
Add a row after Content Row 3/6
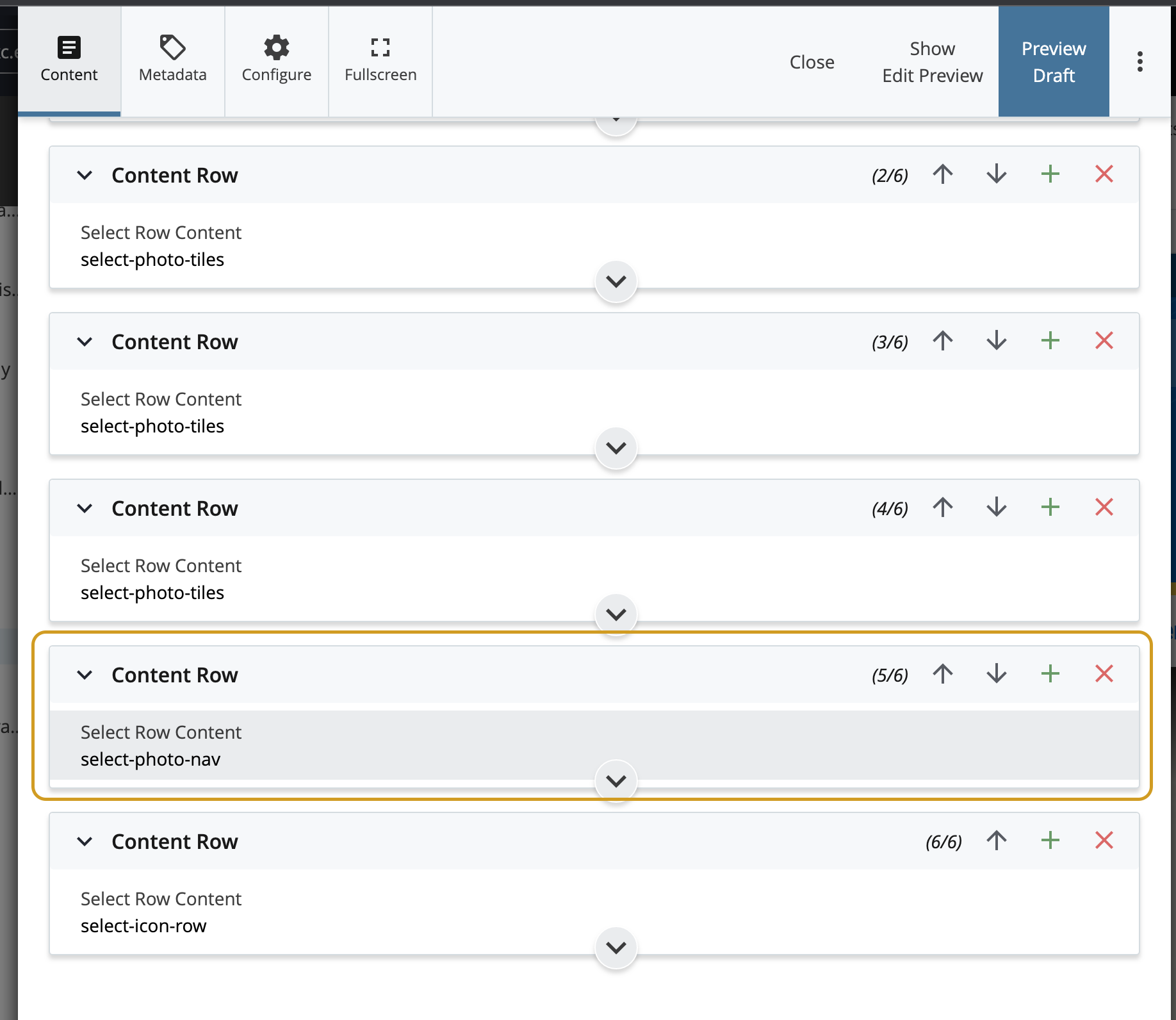(x=1050, y=341)
